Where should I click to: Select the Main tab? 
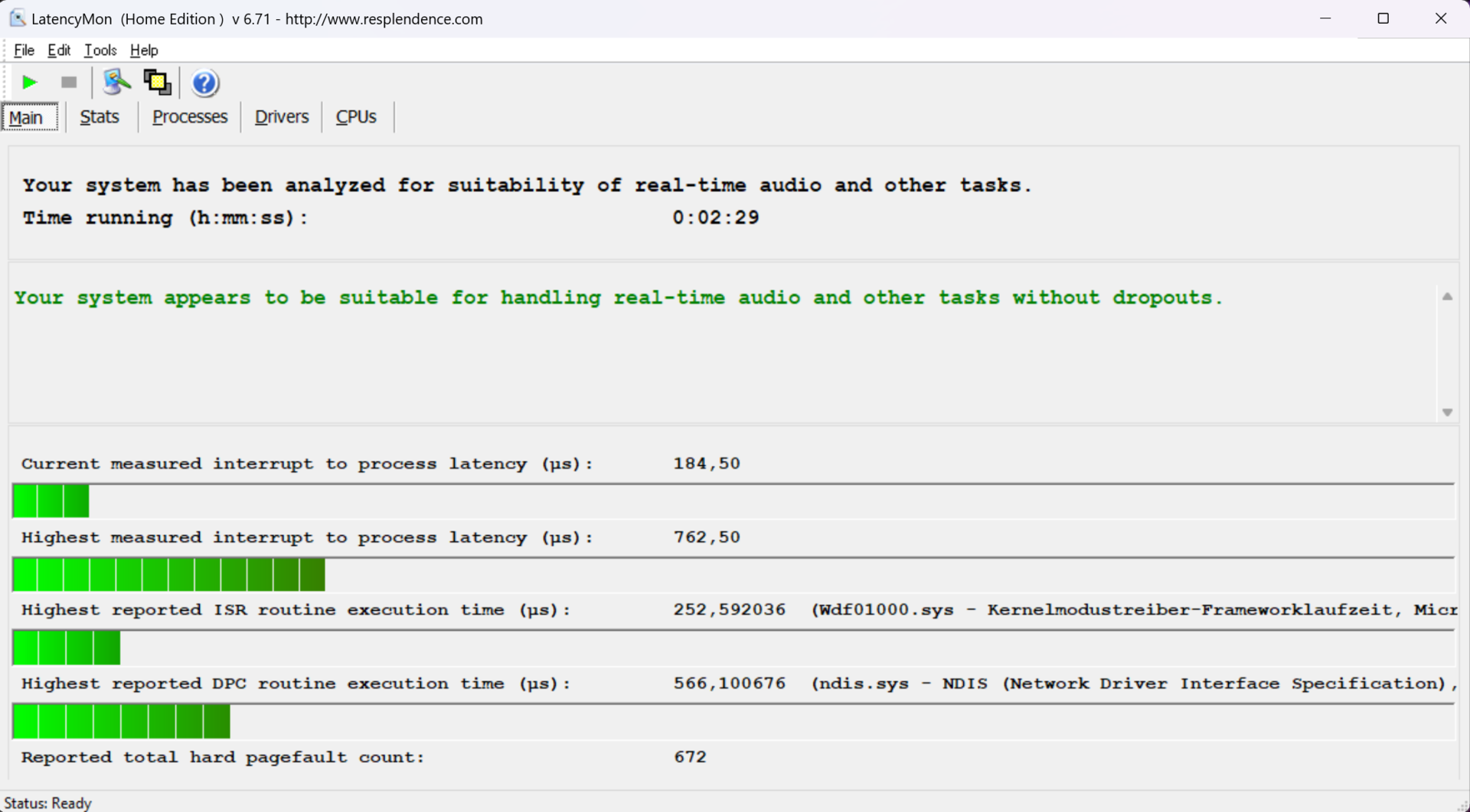(x=29, y=117)
